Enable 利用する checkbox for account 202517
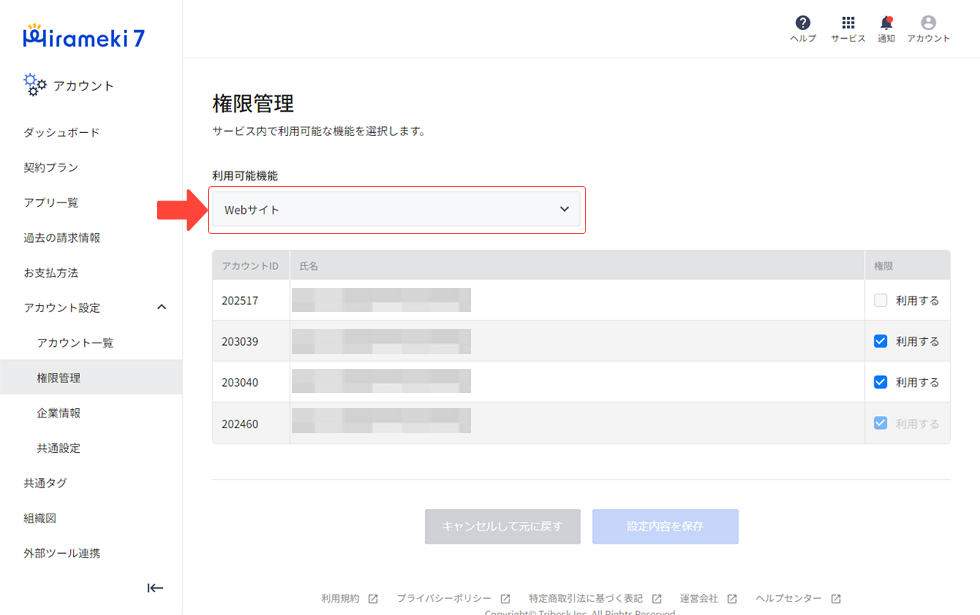Image resolution: width=980 pixels, height=615 pixels. coord(880,300)
